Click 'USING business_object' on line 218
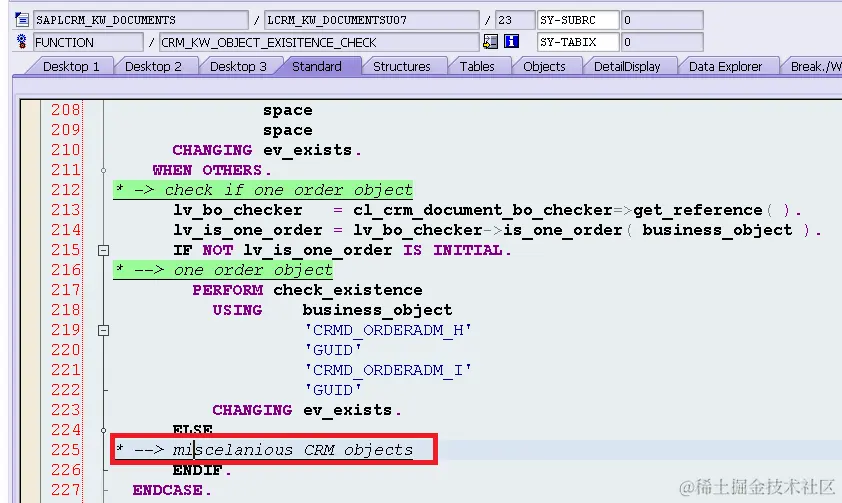This screenshot has height=503, width=842. [332, 310]
